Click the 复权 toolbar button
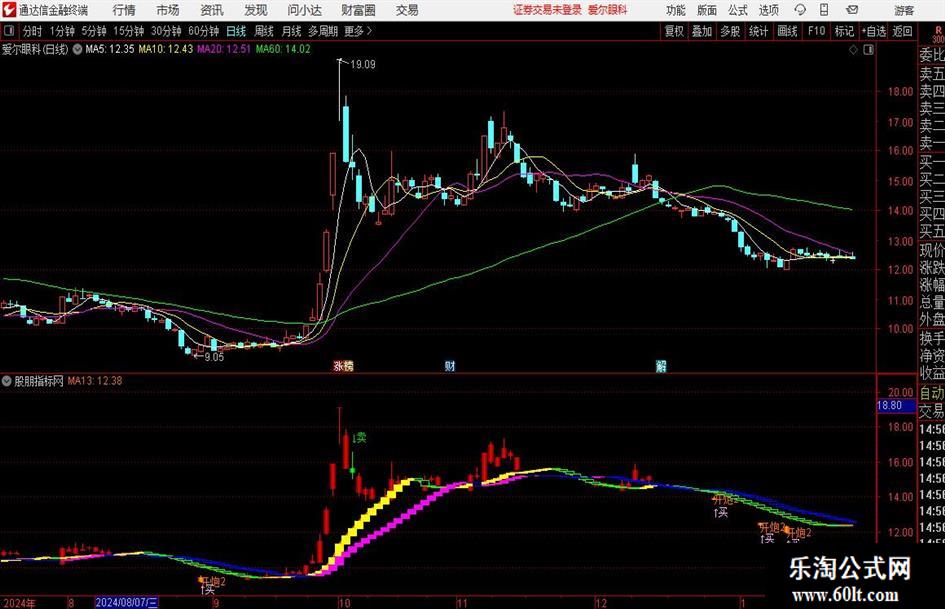The image size is (945, 609). pyautogui.click(x=674, y=31)
